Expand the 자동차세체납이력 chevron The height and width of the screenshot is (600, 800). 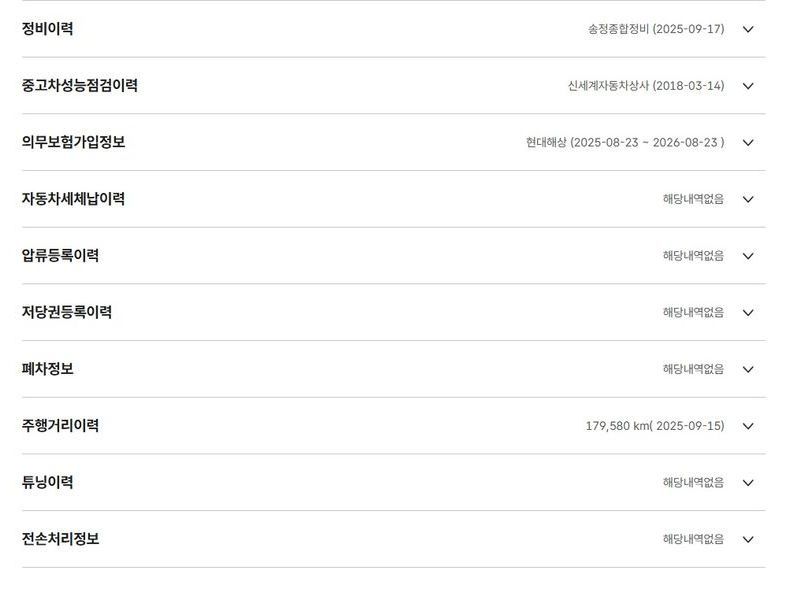(x=748, y=199)
